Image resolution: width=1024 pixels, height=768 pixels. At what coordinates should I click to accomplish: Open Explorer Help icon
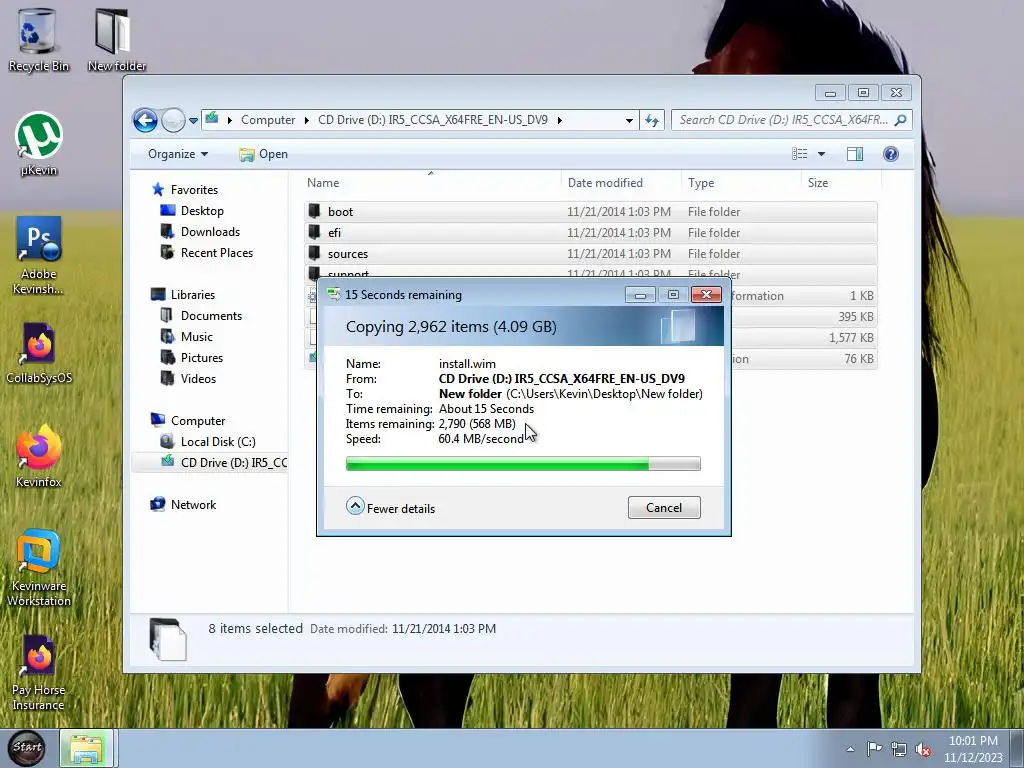point(891,154)
